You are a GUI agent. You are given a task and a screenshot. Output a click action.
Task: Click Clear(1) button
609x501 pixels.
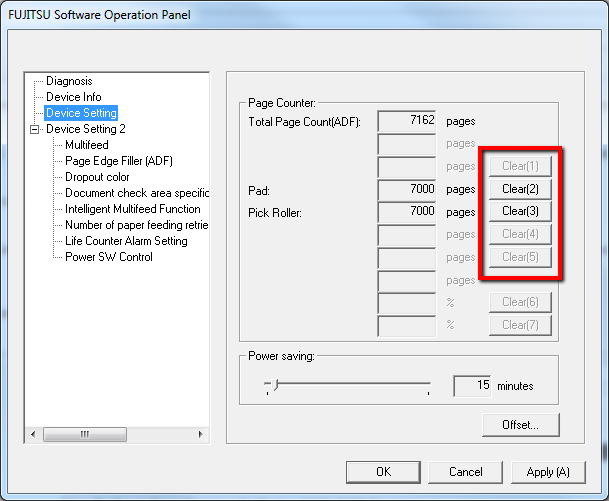click(520, 166)
